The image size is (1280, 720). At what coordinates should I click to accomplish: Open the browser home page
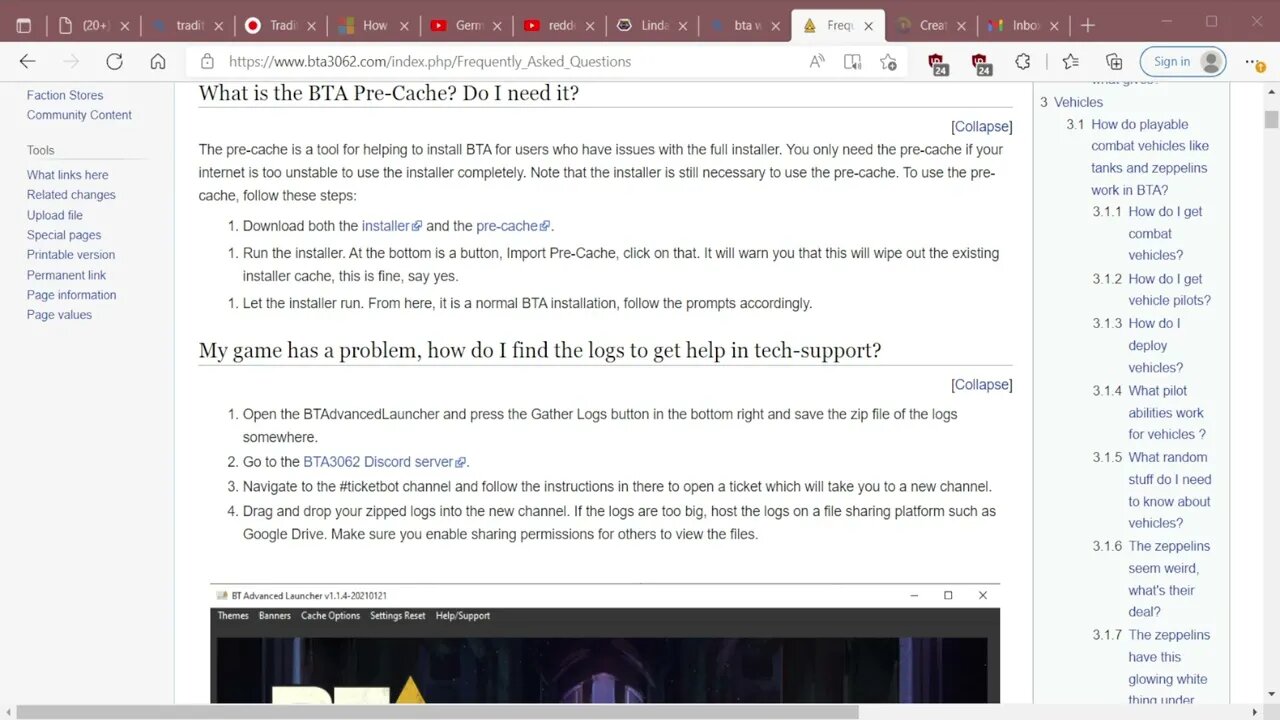pos(158,62)
